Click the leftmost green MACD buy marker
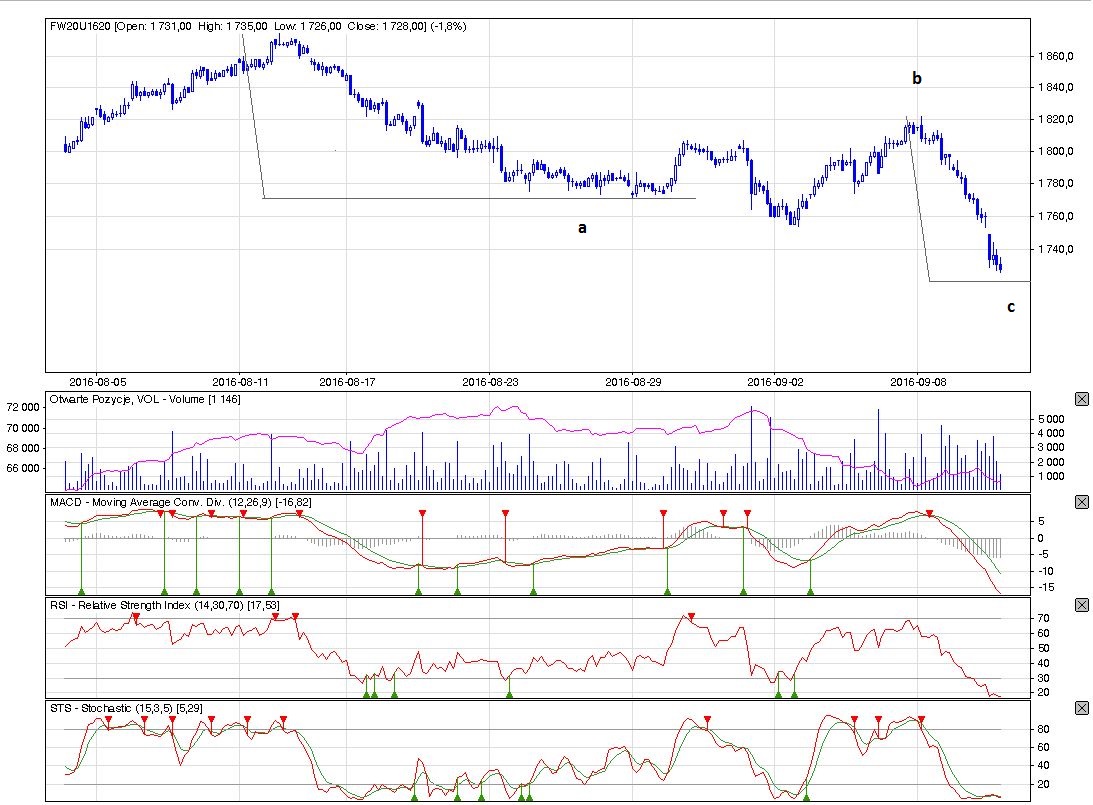The height and width of the screenshot is (805, 1093). coord(81,591)
